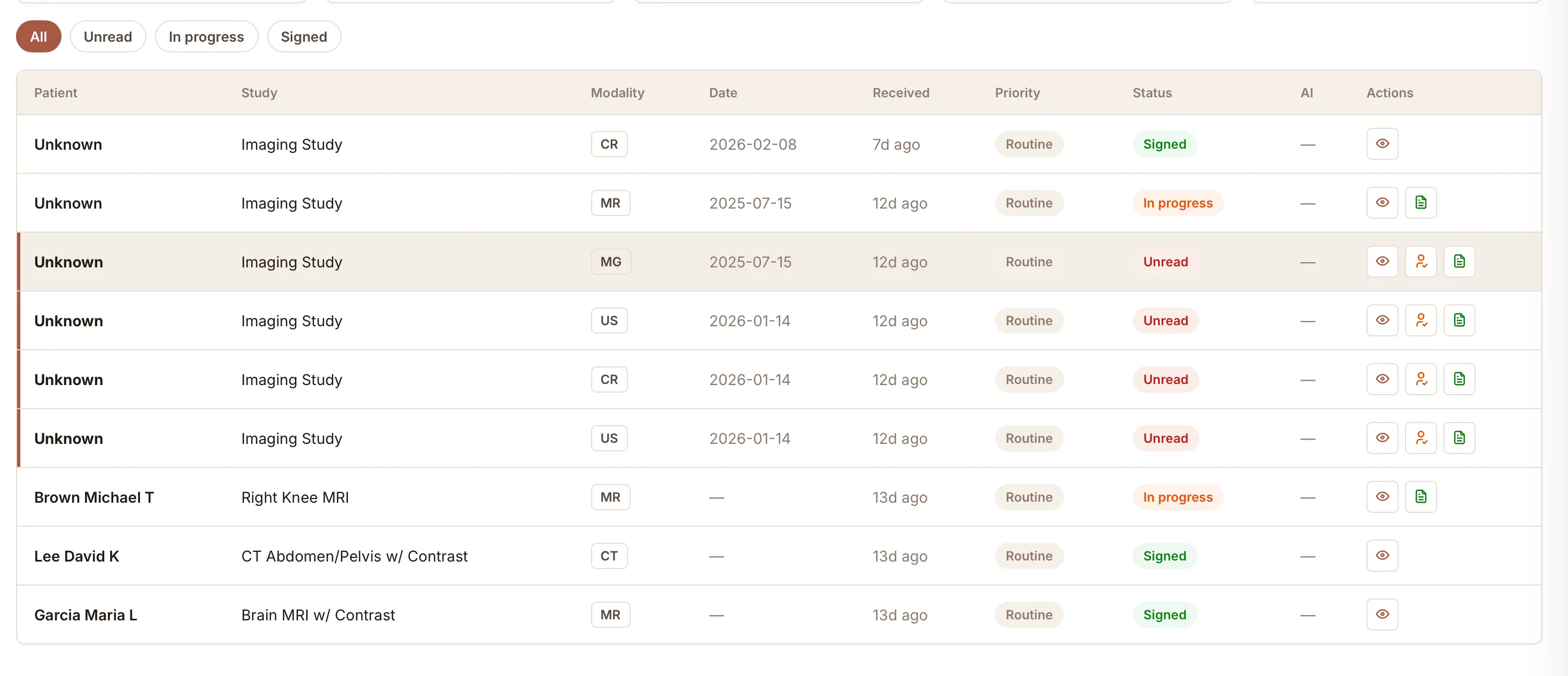Open report for Brown Michael T
The width and height of the screenshot is (1568, 676).
pyautogui.click(x=1420, y=497)
